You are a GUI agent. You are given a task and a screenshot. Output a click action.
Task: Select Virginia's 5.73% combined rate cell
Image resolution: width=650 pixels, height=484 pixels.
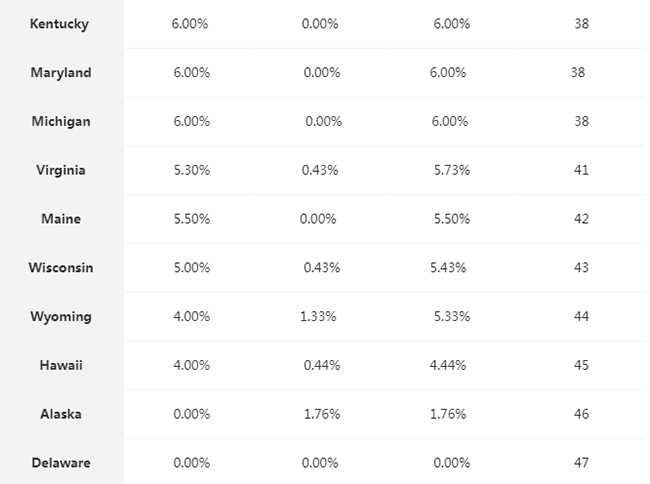point(452,170)
